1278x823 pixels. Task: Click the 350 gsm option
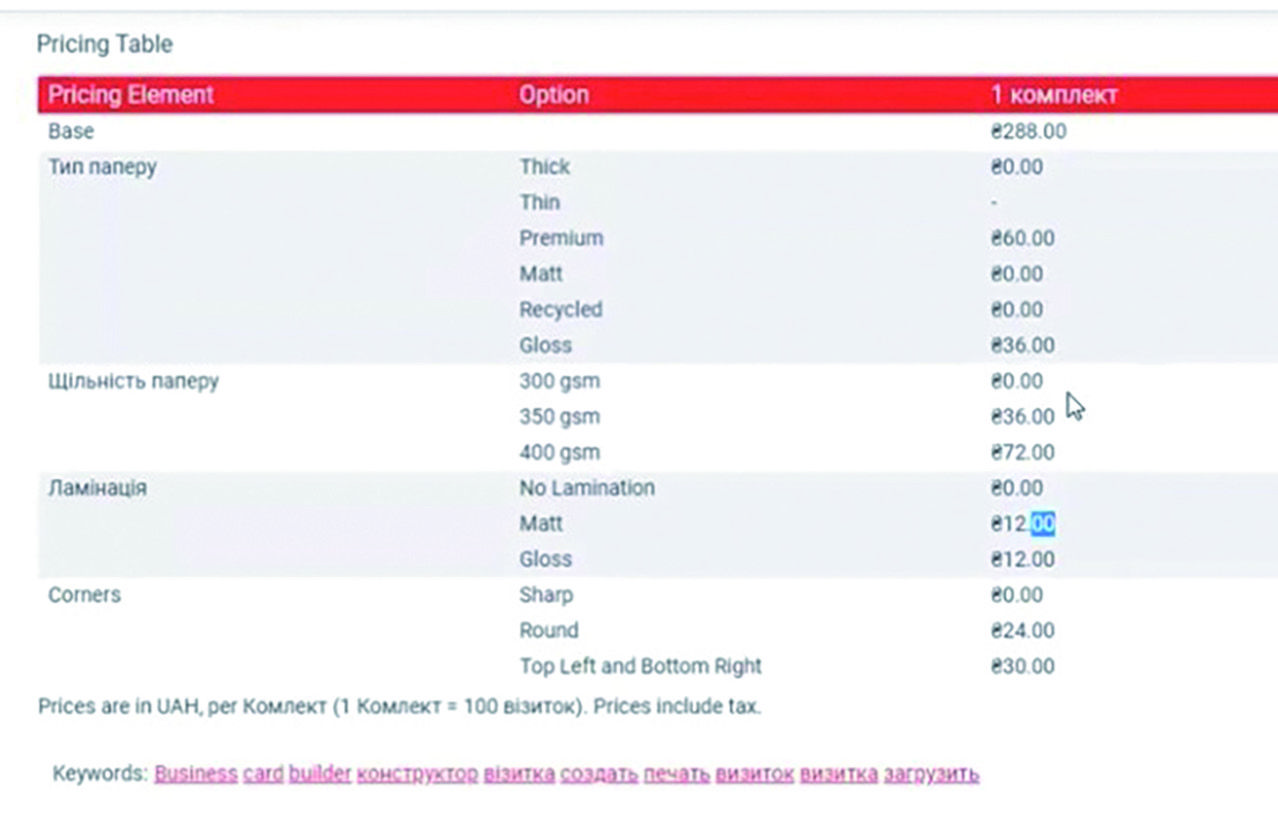click(x=559, y=416)
